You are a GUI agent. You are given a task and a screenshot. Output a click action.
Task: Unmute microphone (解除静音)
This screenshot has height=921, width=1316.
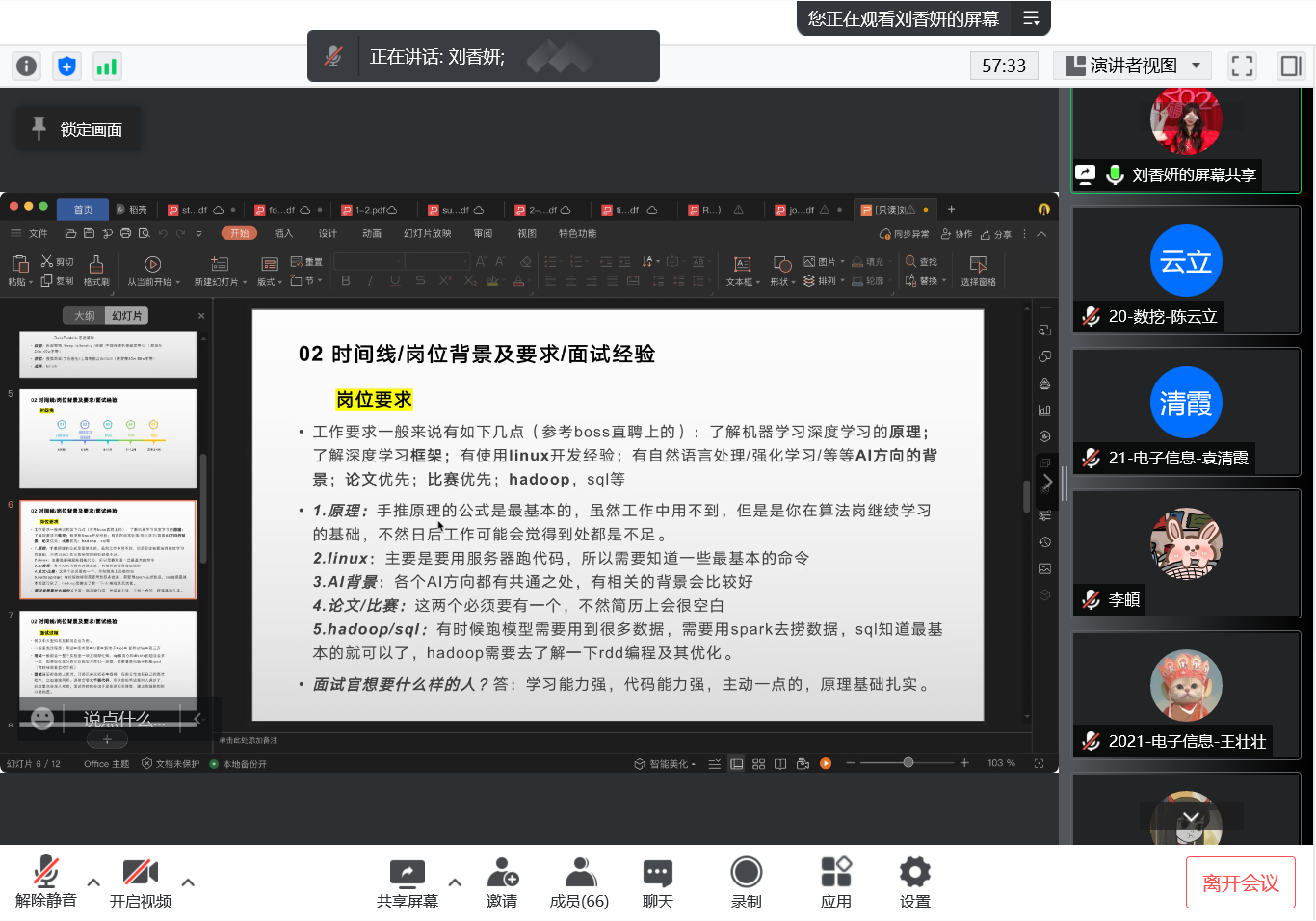(45, 882)
